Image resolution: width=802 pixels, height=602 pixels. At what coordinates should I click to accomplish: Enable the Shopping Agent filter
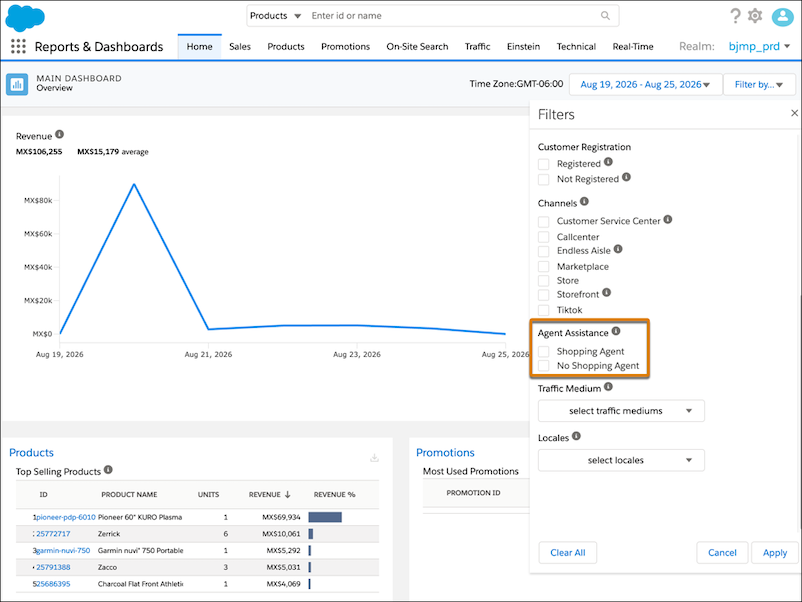coord(544,352)
